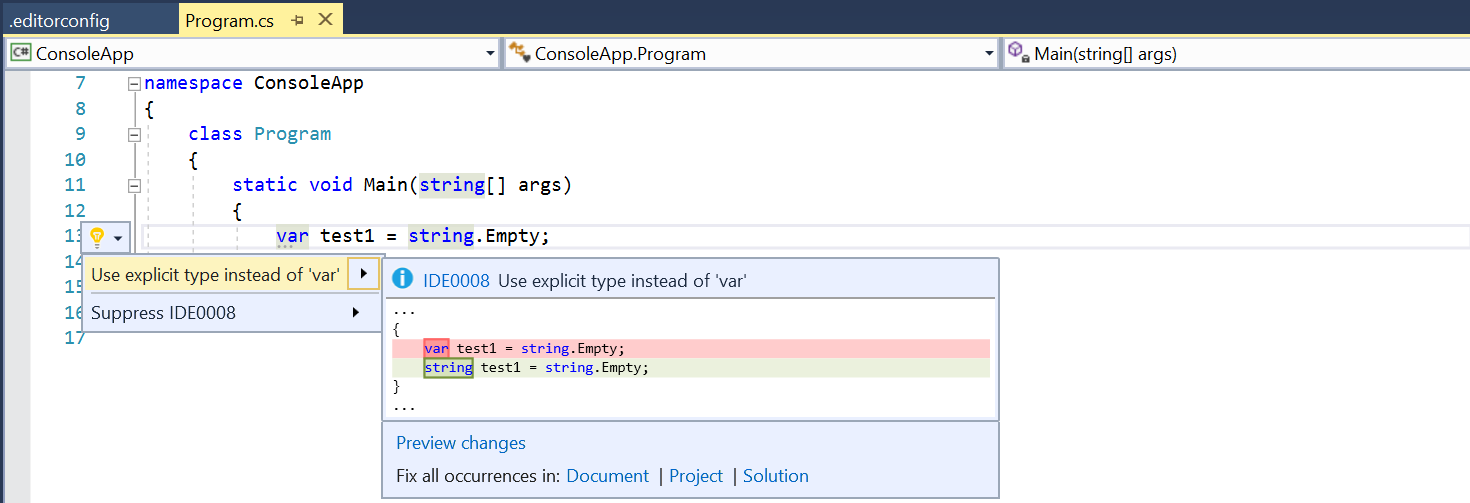Fix all occurrences in Solution
The width and height of the screenshot is (1470, 503).
point(776,476)
